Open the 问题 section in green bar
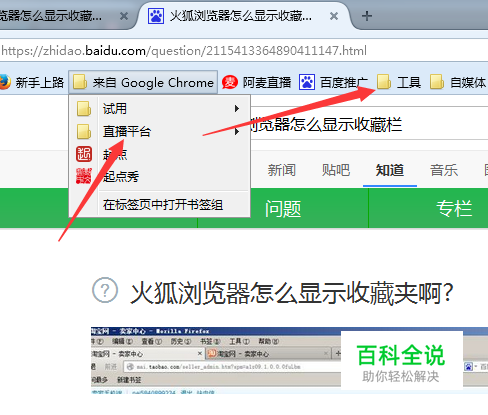The height and width of the screenshot is (415, 488). point(283,209)
